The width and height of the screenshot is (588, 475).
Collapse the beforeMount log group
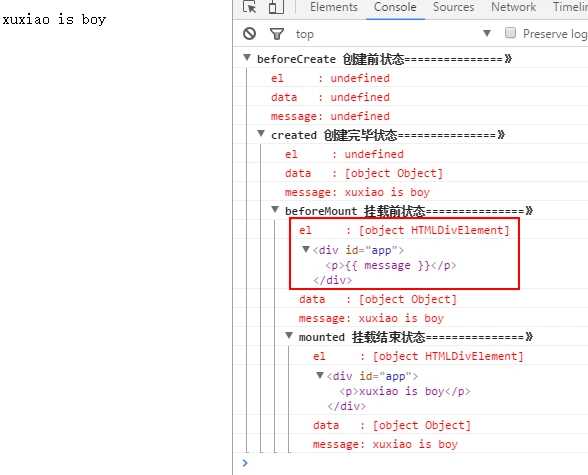pyautogui.click(x=275, y=209)
